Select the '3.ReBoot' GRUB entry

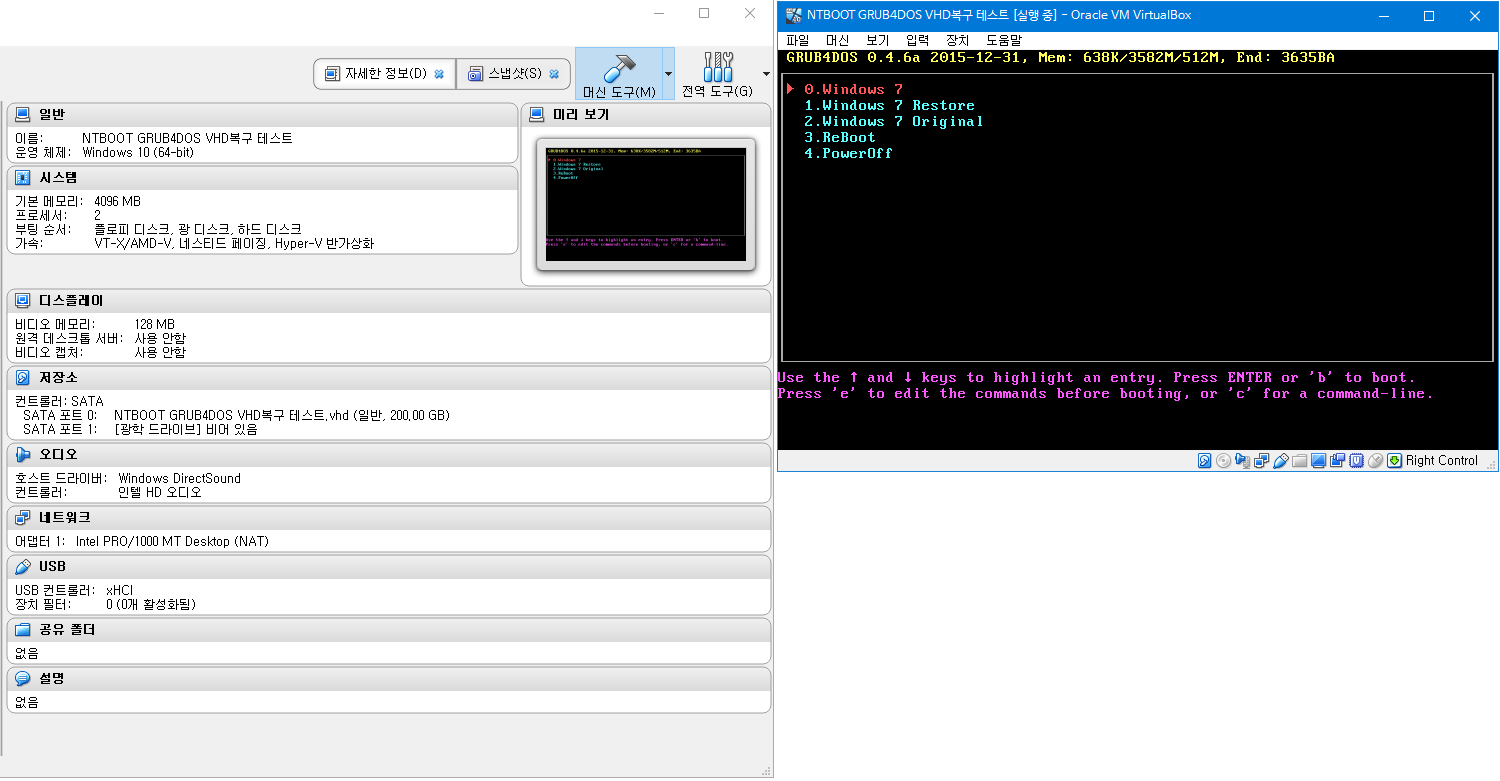840,137
